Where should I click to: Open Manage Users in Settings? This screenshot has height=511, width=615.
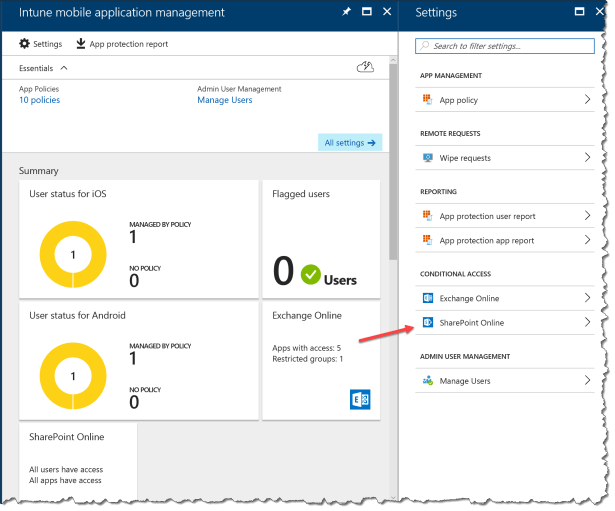coord(505,380)
